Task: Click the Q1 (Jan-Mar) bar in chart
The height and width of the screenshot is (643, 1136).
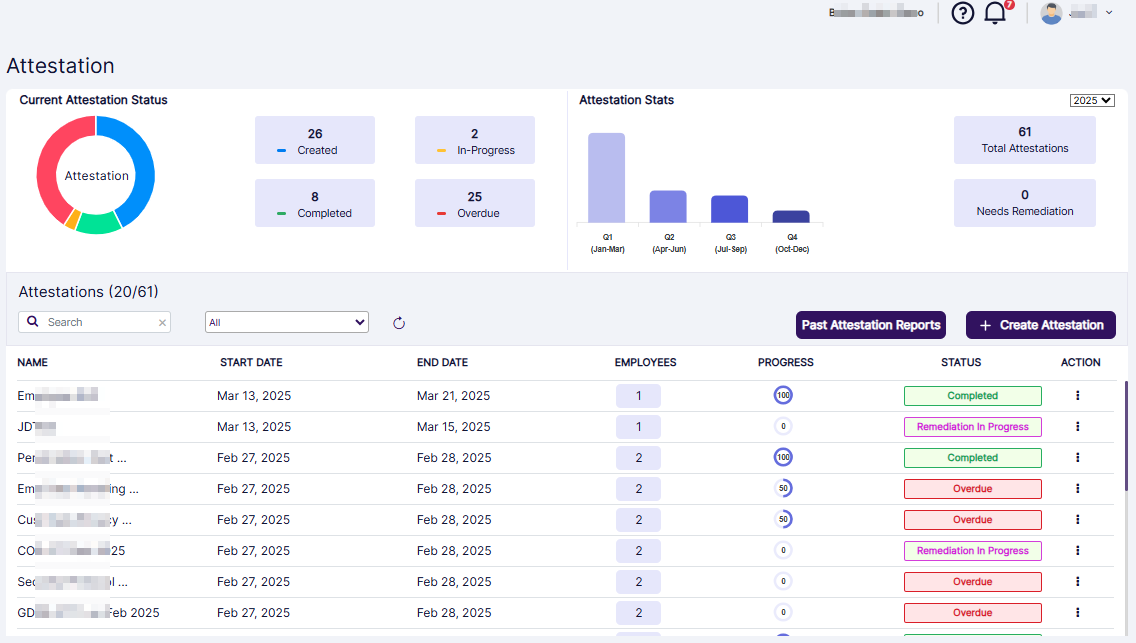Action: coord(606,178)
